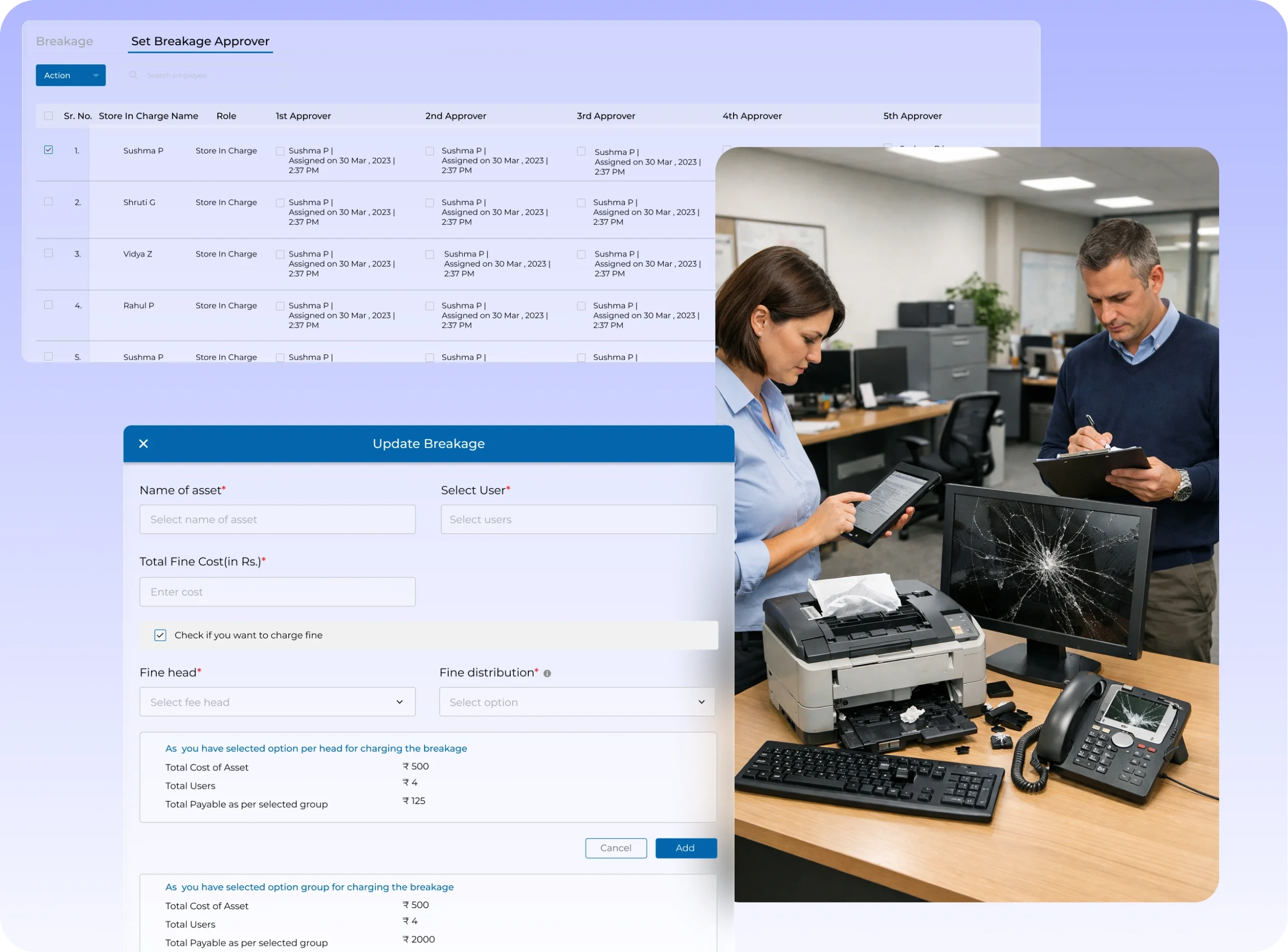Uncheck the row 1 Sushma P checkbox
The image size is (1288, 952).
[48, 150]
